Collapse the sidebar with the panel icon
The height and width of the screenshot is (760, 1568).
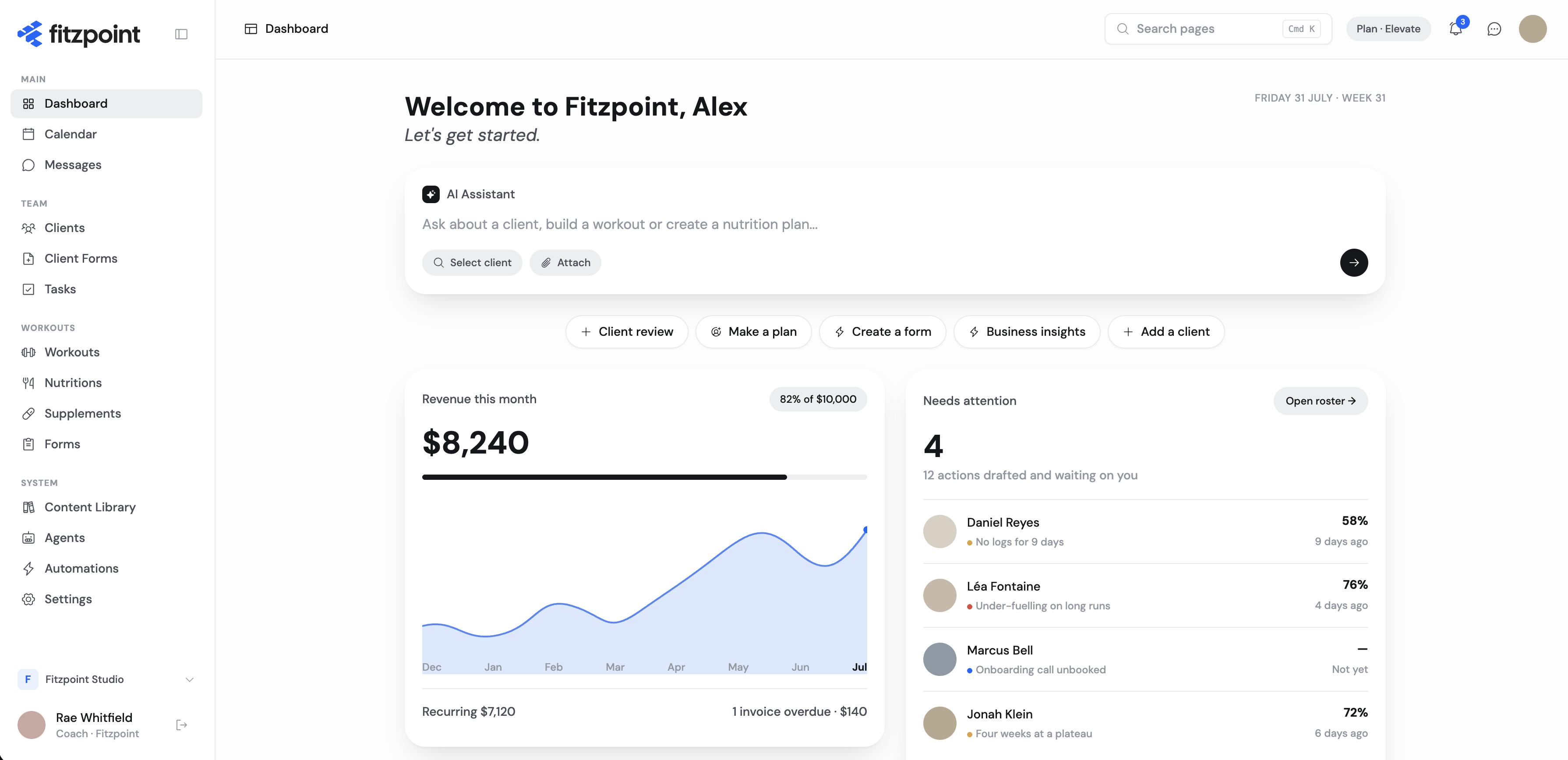[x=181, y=34]
